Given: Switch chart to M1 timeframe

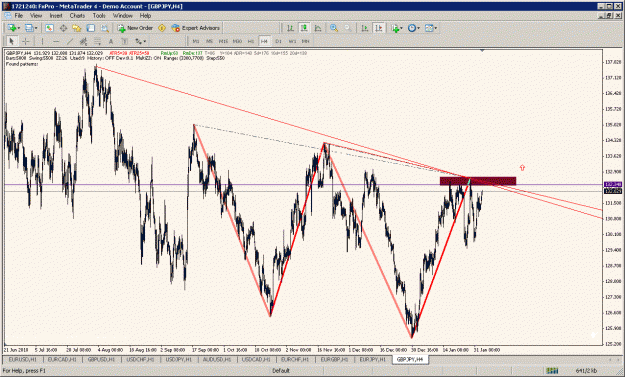Looking at the screenshot, I should click(x=196, y=41).
